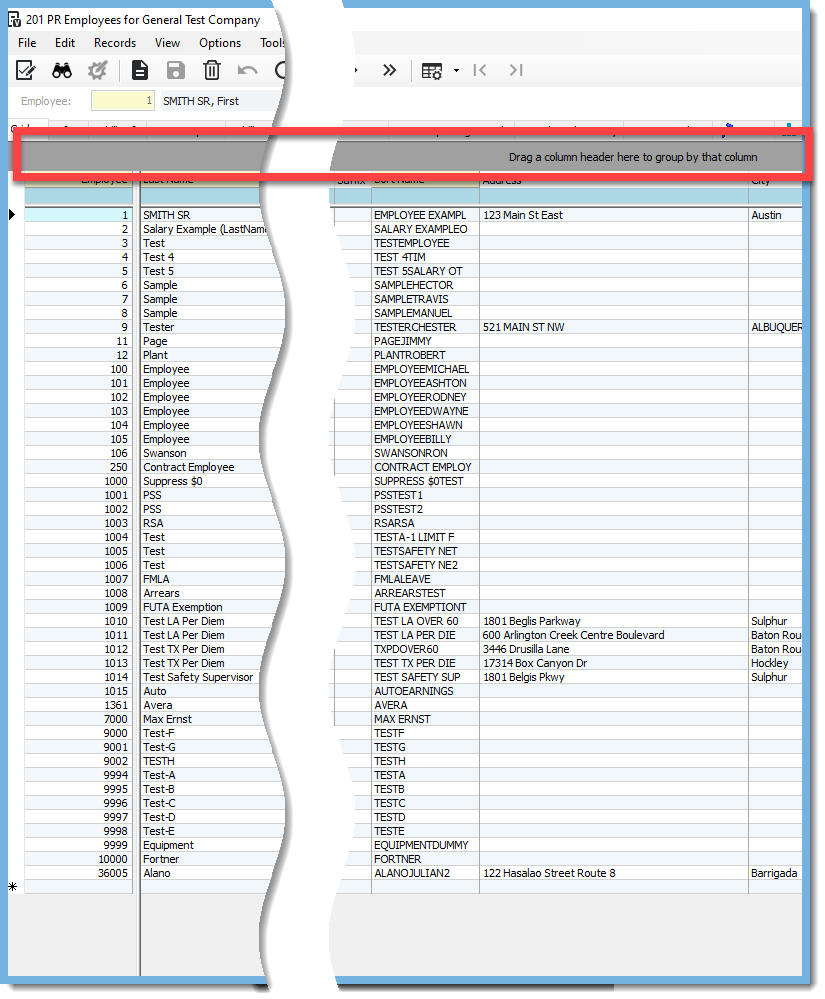Click the Swanson last name cell
The width and height of the screenshot is (825, 999).
[201, 453]
